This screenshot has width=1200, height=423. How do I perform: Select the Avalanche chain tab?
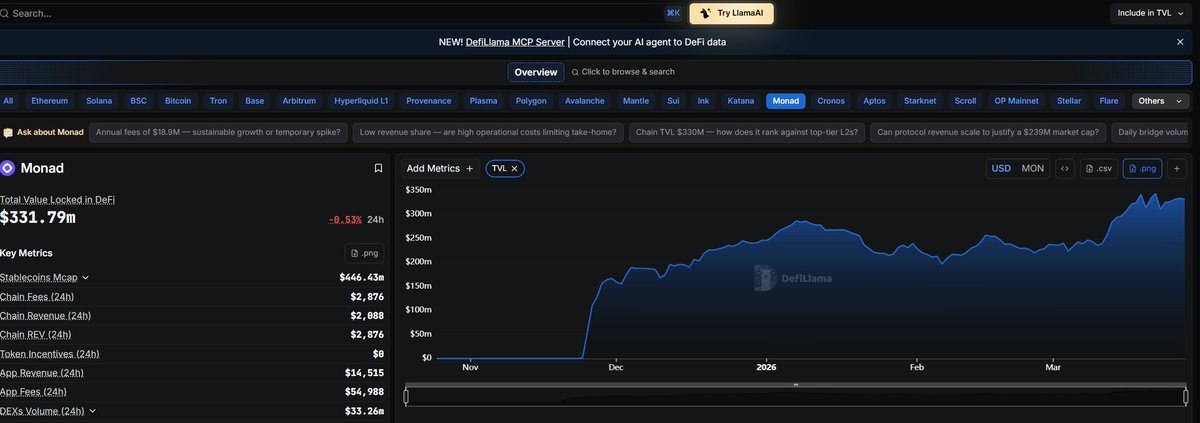coord(585,101)
